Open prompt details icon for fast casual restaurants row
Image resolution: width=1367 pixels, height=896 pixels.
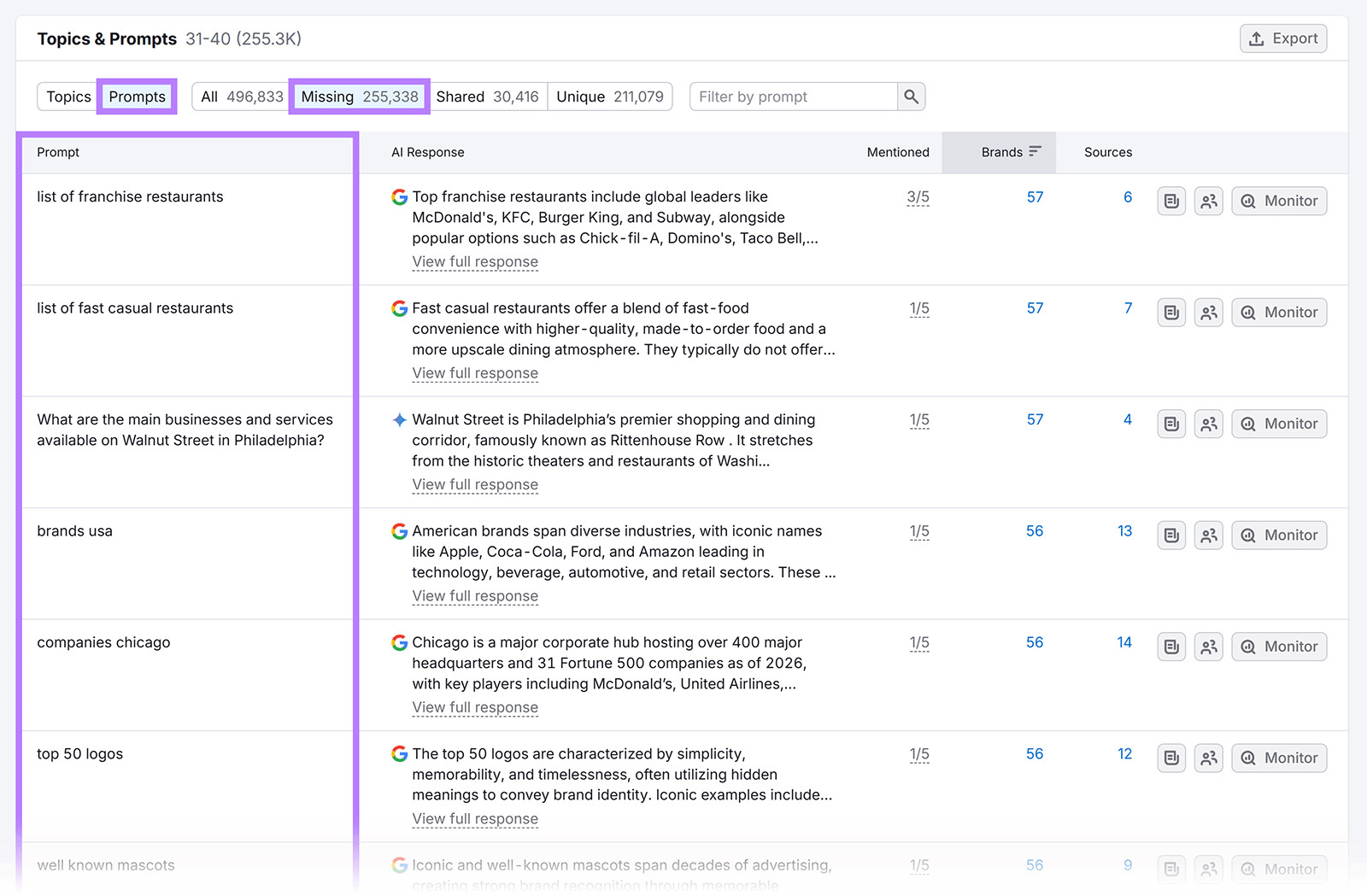(x=1171, y=313)
